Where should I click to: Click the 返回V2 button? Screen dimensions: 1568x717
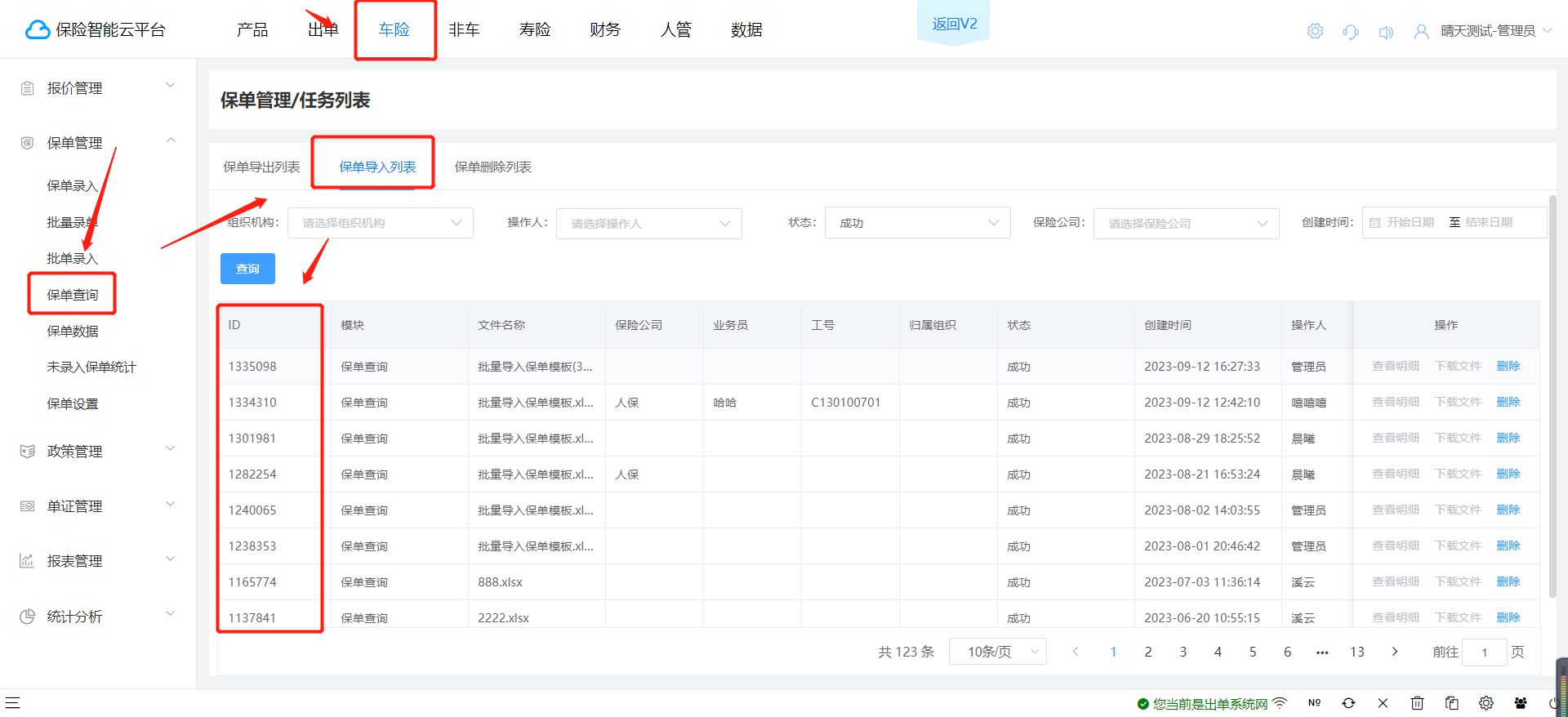click(955, 24)
